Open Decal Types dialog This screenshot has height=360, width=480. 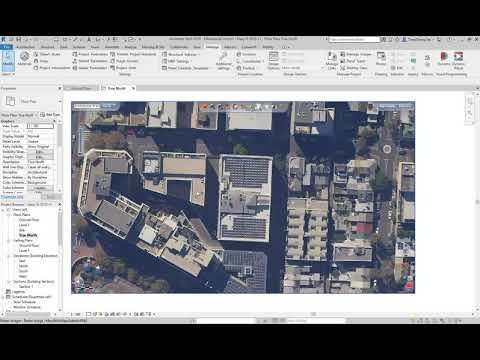click(353, 61)
